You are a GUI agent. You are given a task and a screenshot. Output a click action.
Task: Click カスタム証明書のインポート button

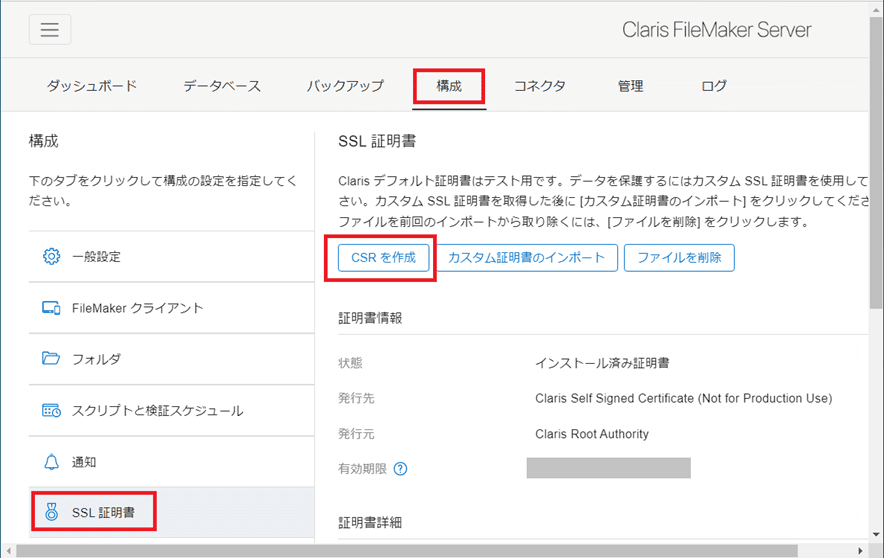pos(527,258)
